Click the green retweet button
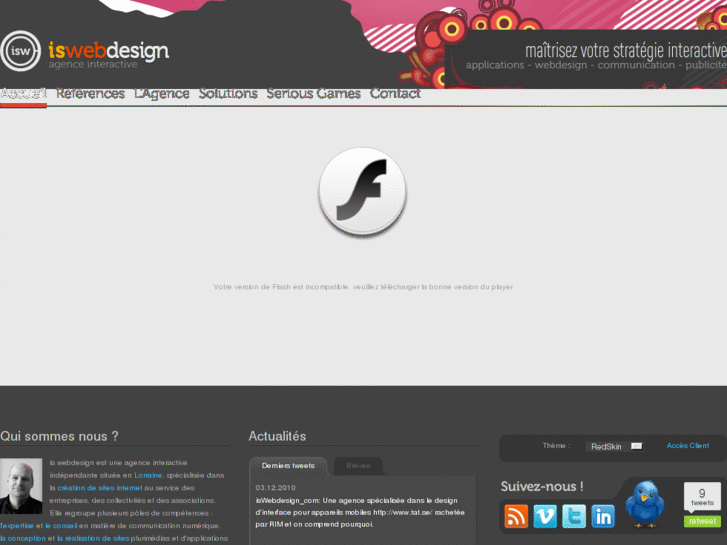 [702, 521]
